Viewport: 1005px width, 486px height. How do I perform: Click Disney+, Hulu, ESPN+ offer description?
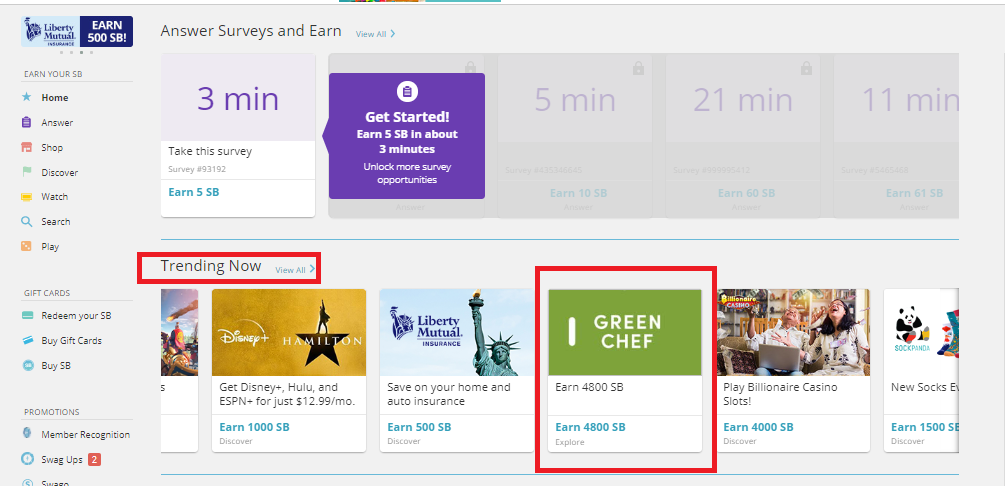tap(287, 394)
